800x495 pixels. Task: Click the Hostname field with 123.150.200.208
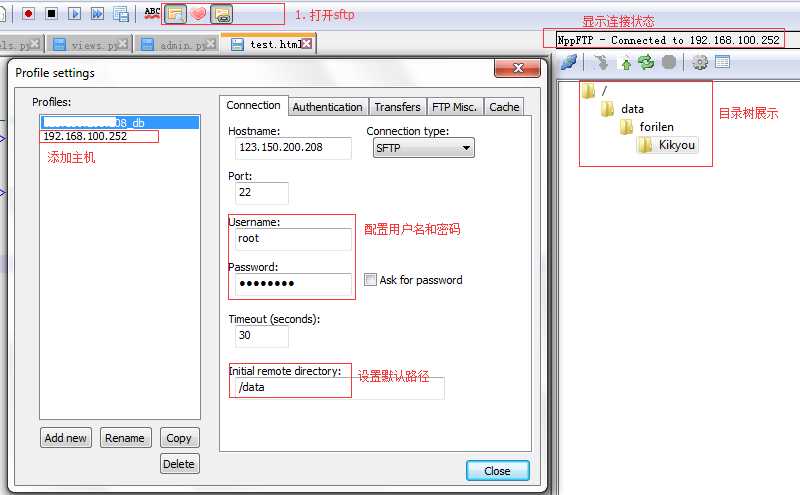293,147
